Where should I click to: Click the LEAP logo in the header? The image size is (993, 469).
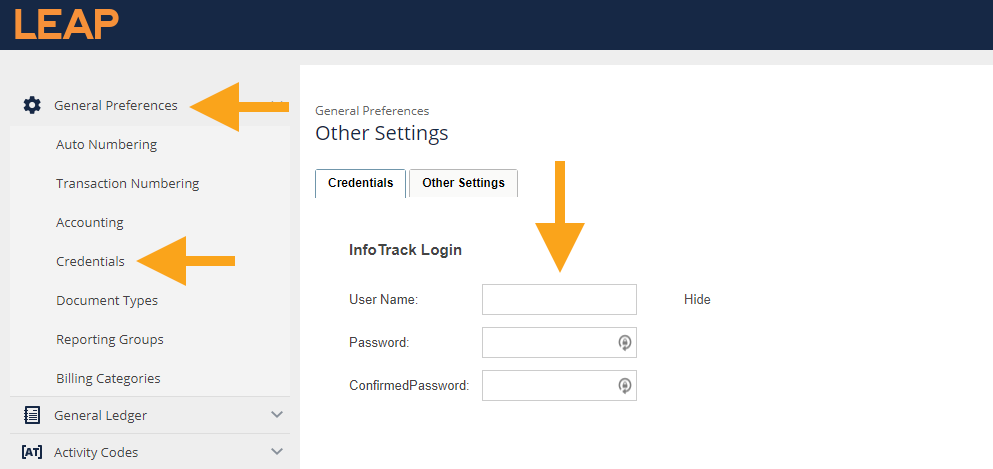click(66, 24)
